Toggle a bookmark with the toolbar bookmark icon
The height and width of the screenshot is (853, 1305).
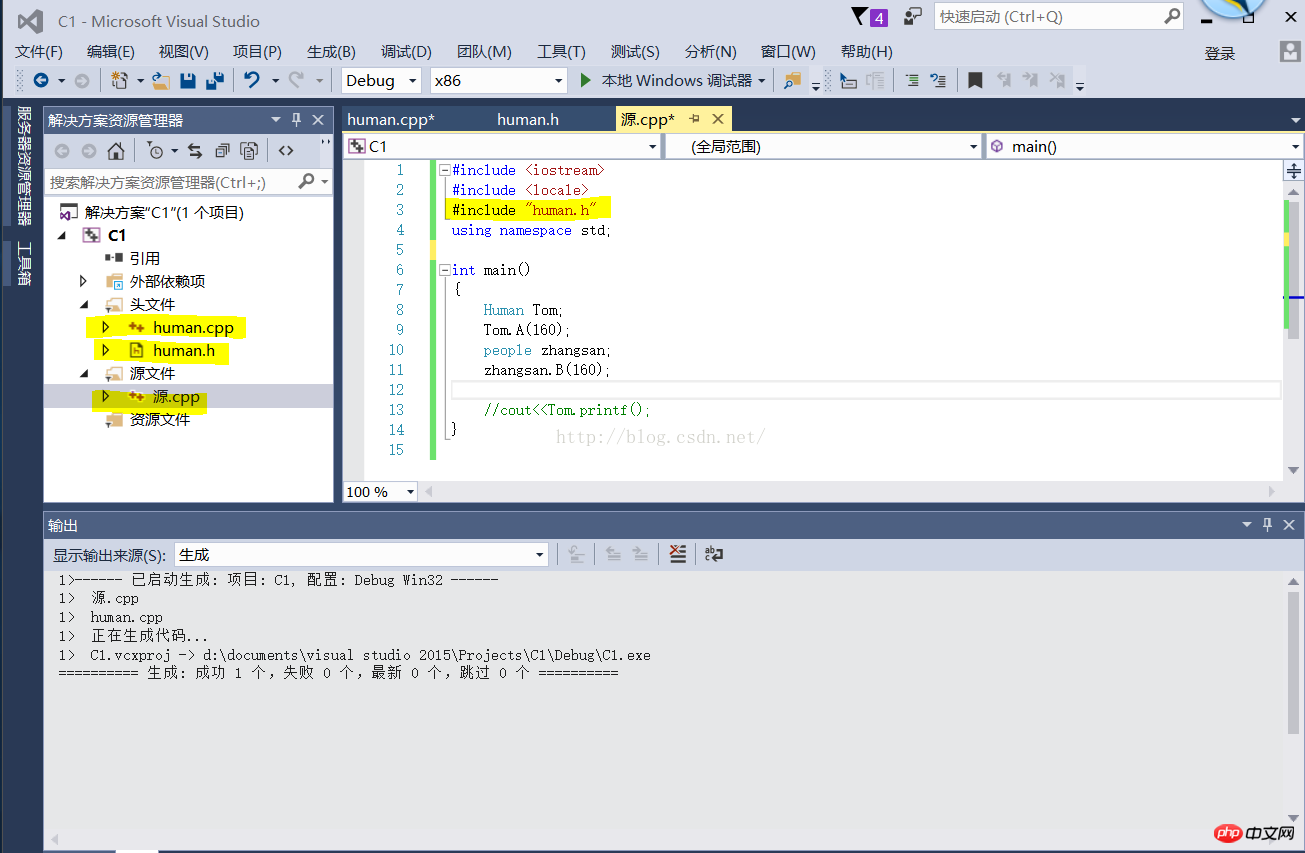(975, 80)
